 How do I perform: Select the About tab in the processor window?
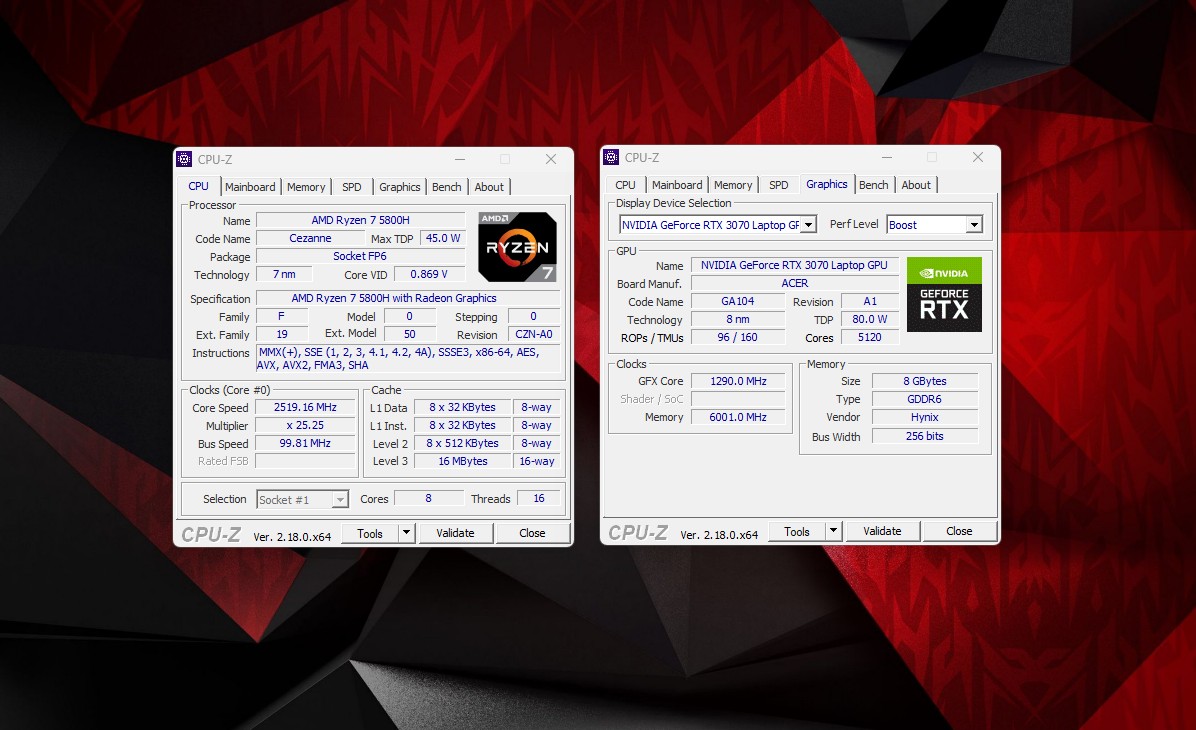tap(489, 187)
